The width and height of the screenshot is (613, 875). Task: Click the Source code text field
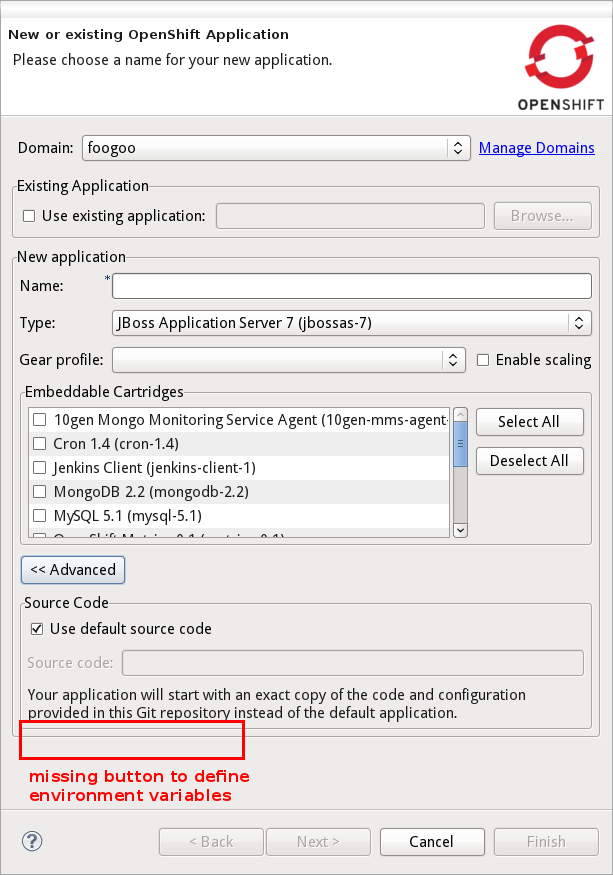[x=353, y=663]
